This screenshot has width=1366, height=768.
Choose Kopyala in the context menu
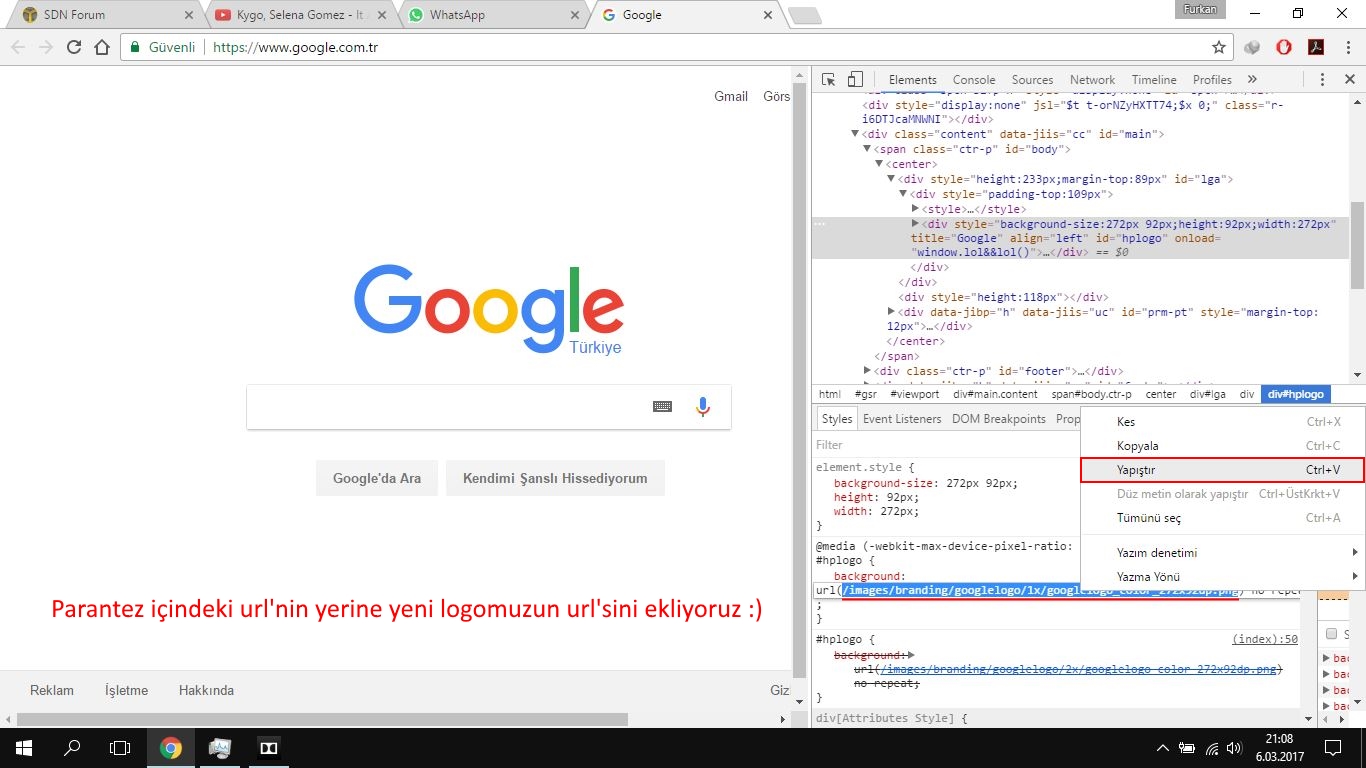[x=1222, y=446]
